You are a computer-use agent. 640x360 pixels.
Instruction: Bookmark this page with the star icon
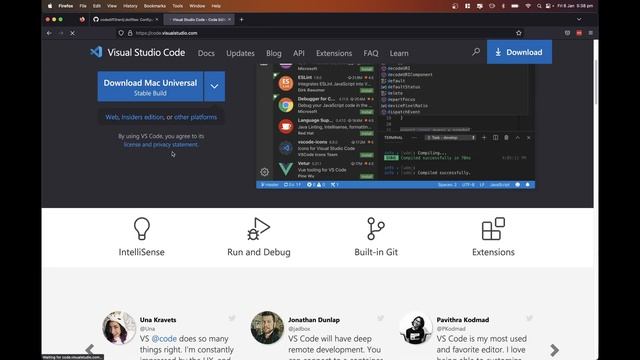[519, 33]
